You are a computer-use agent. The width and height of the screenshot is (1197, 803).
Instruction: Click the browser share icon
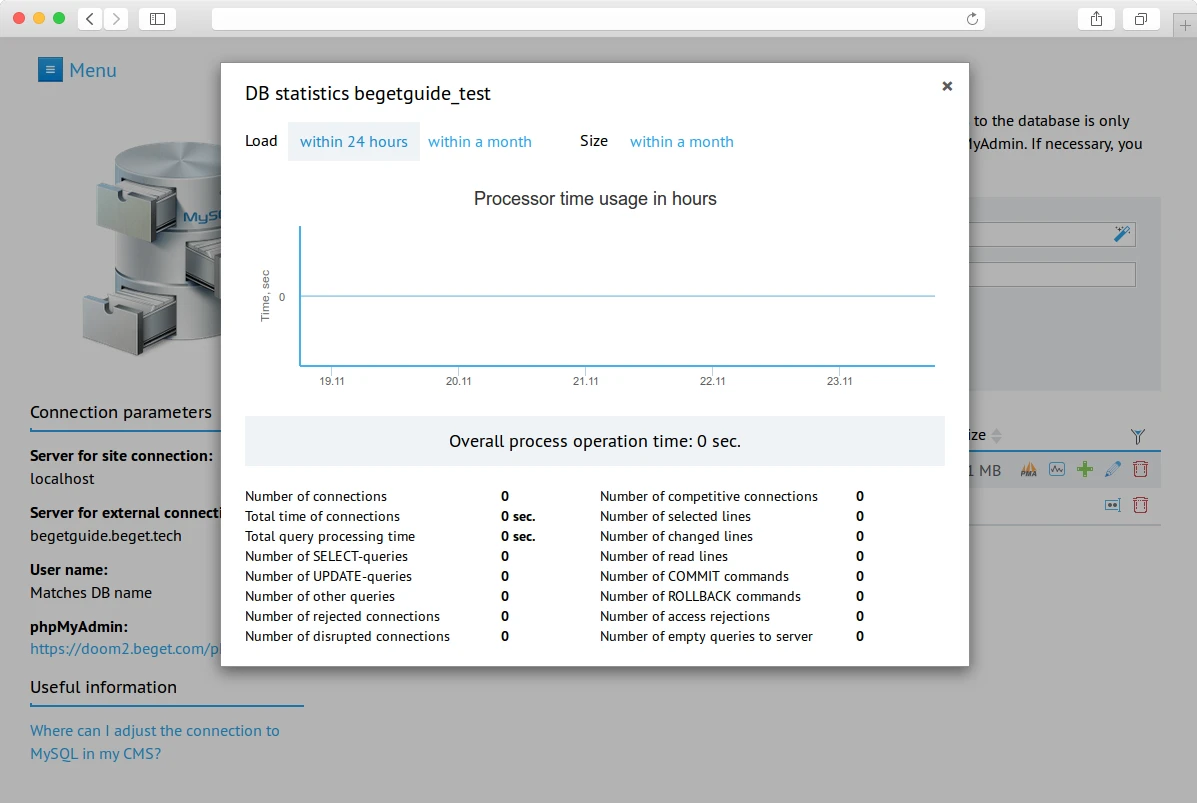pyautogui.click(x=1095, y=18)
